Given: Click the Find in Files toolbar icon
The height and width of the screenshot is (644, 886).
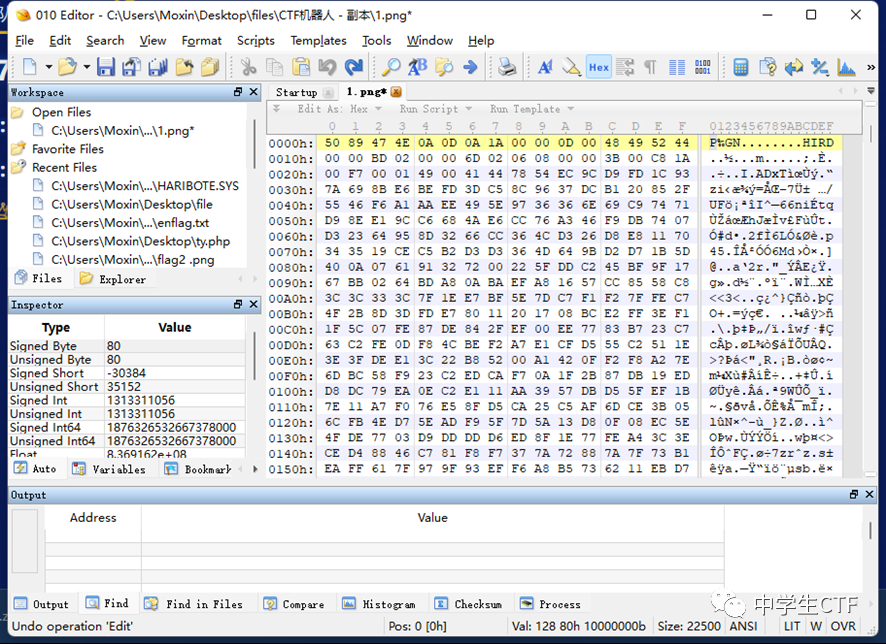Looking at the screenshot, I should [444, 67].
